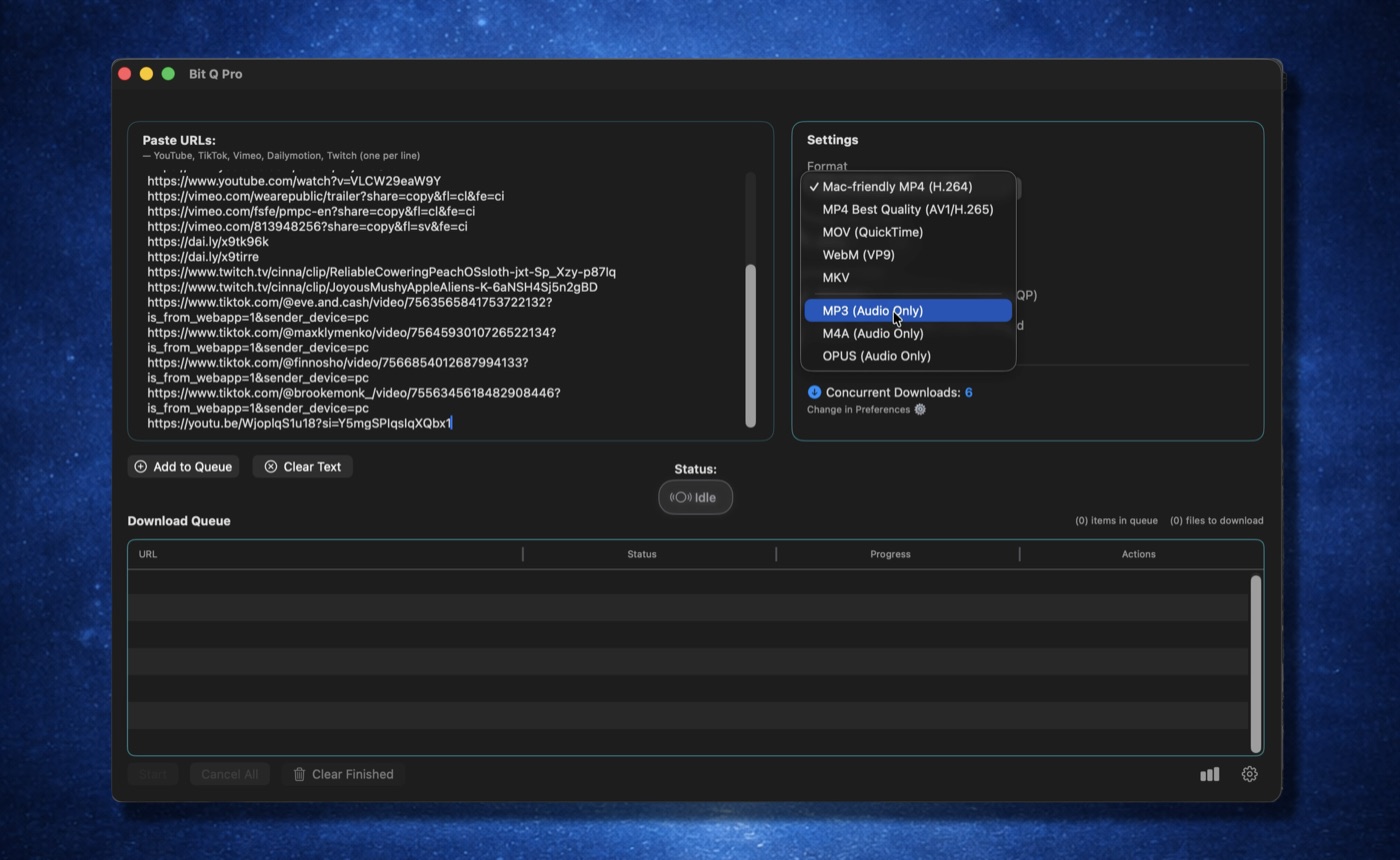
Task: Click the Actions column header
Action: pos(1138,554)
